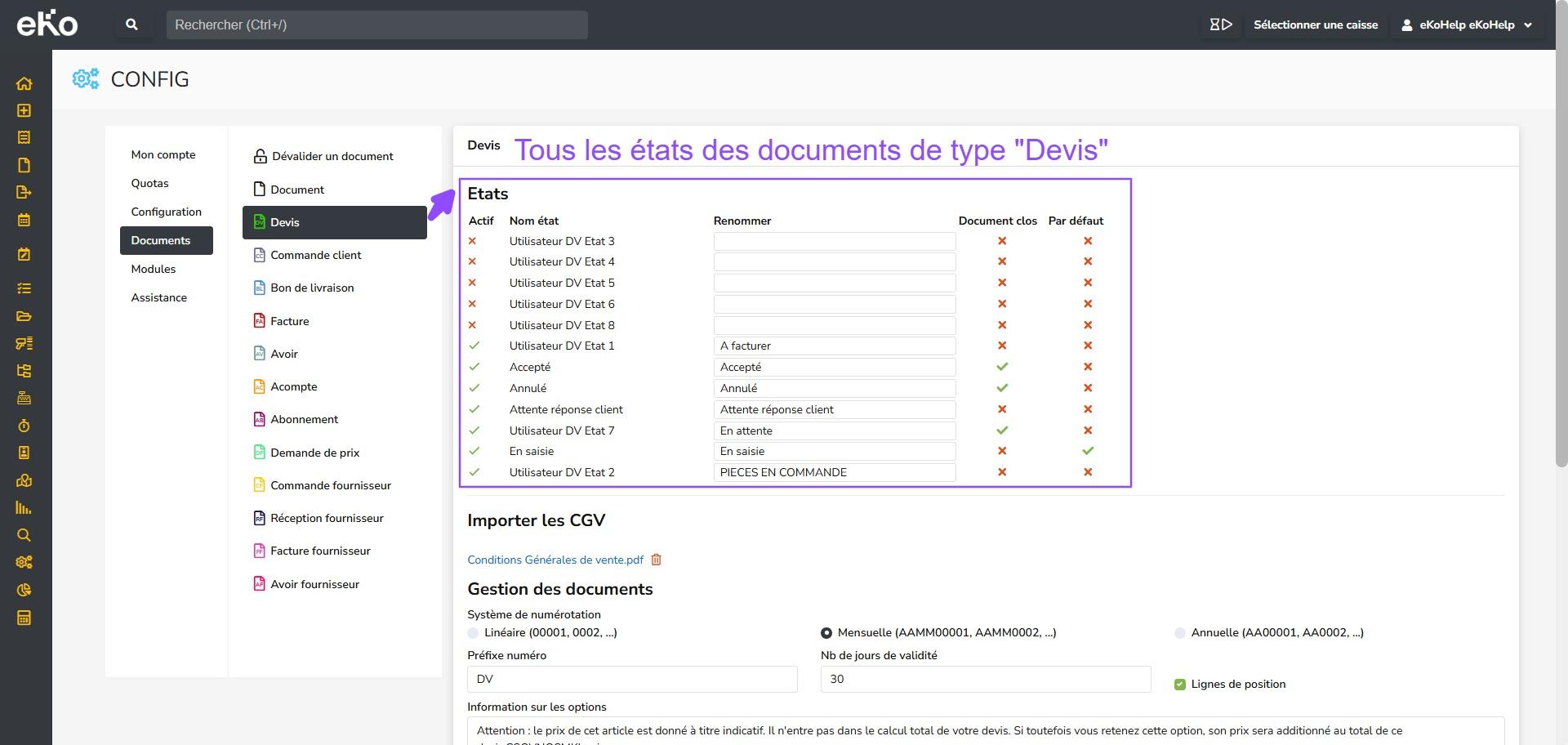Open Conditions Générales de vente.pdf link

click(x=555, y=560)
